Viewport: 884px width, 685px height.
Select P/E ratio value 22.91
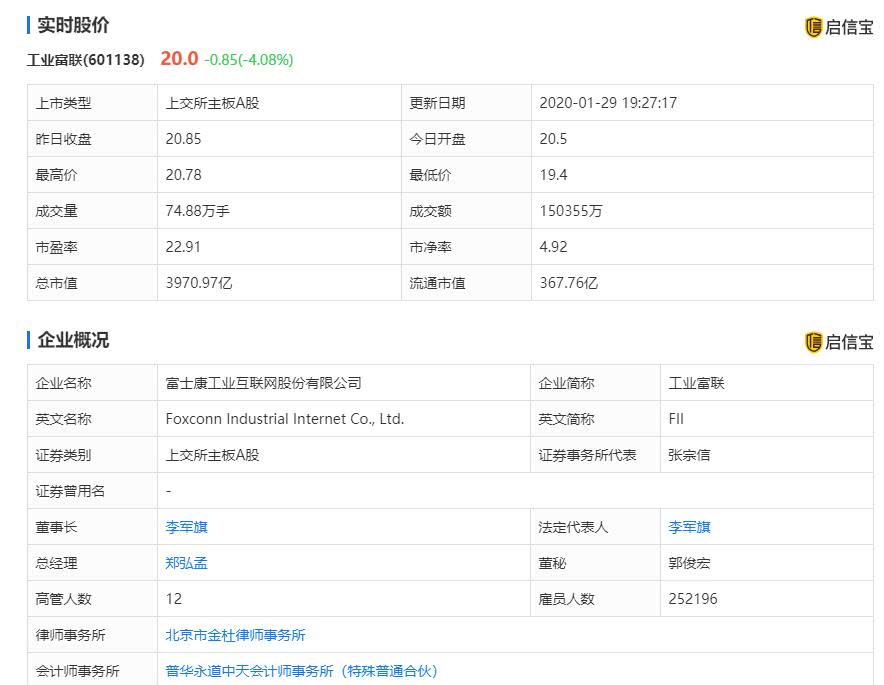tap(183, 247)
